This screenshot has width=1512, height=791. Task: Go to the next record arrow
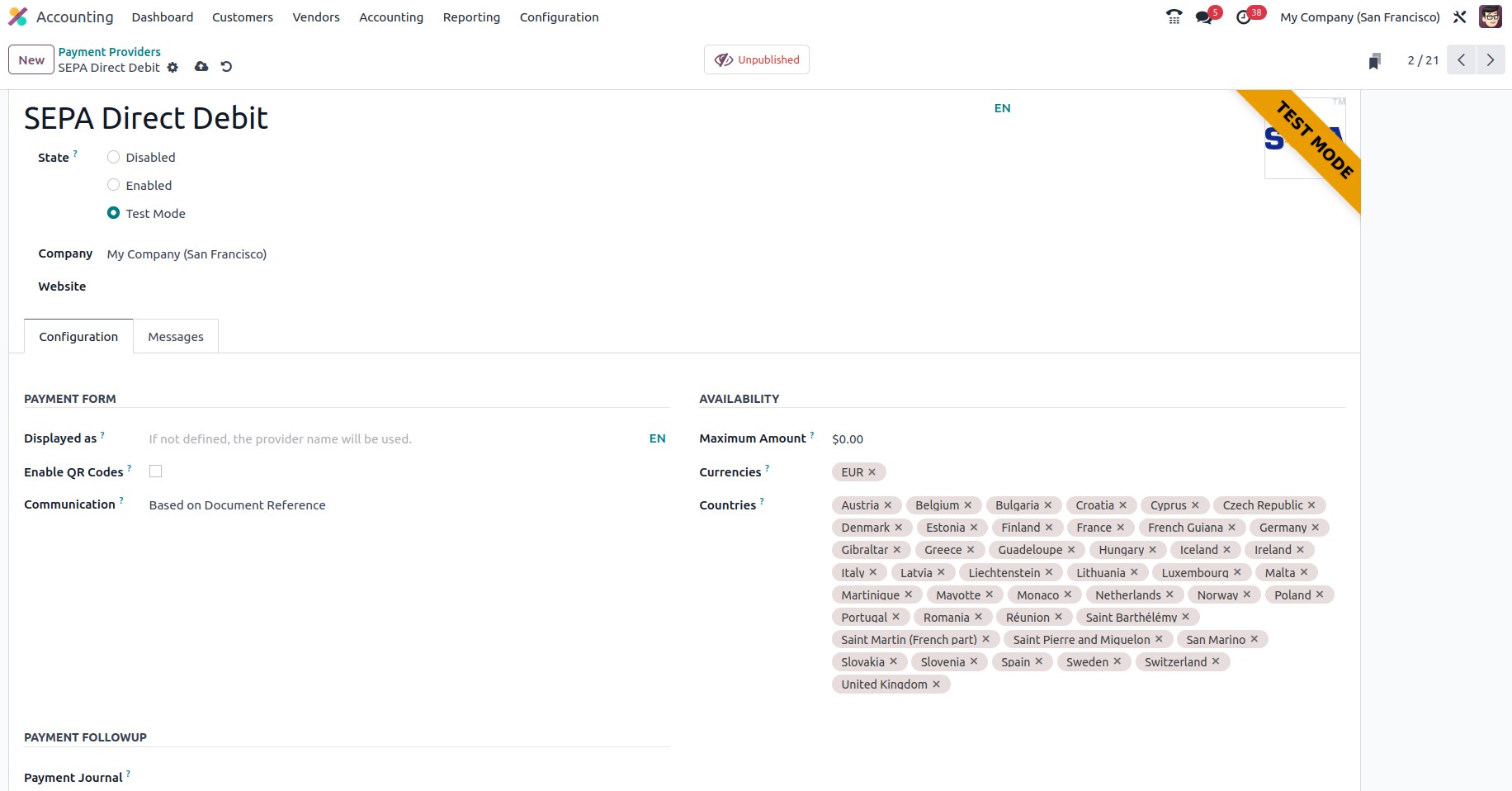[1491, 59]
